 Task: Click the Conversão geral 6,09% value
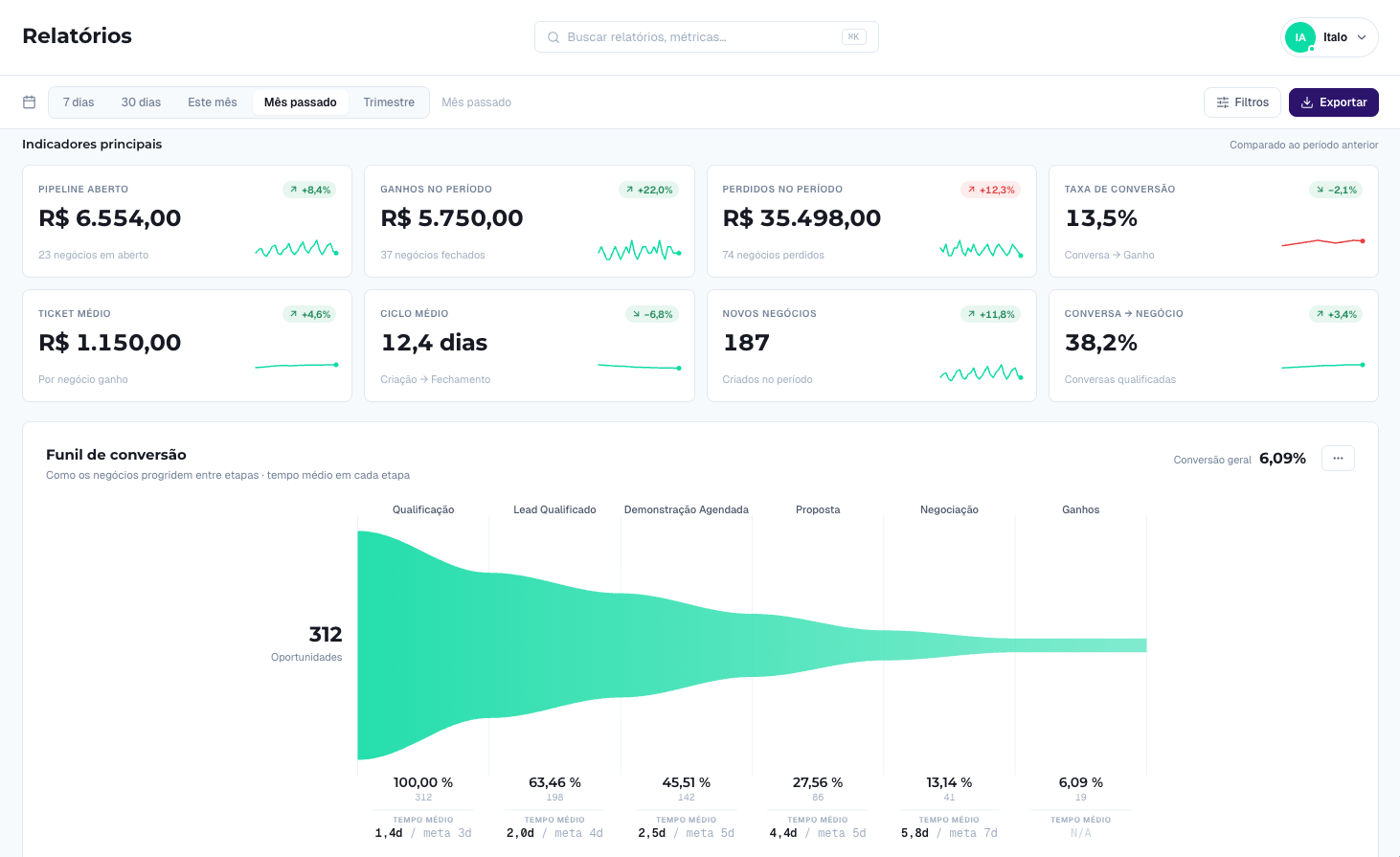click(x=1282, y=459)
